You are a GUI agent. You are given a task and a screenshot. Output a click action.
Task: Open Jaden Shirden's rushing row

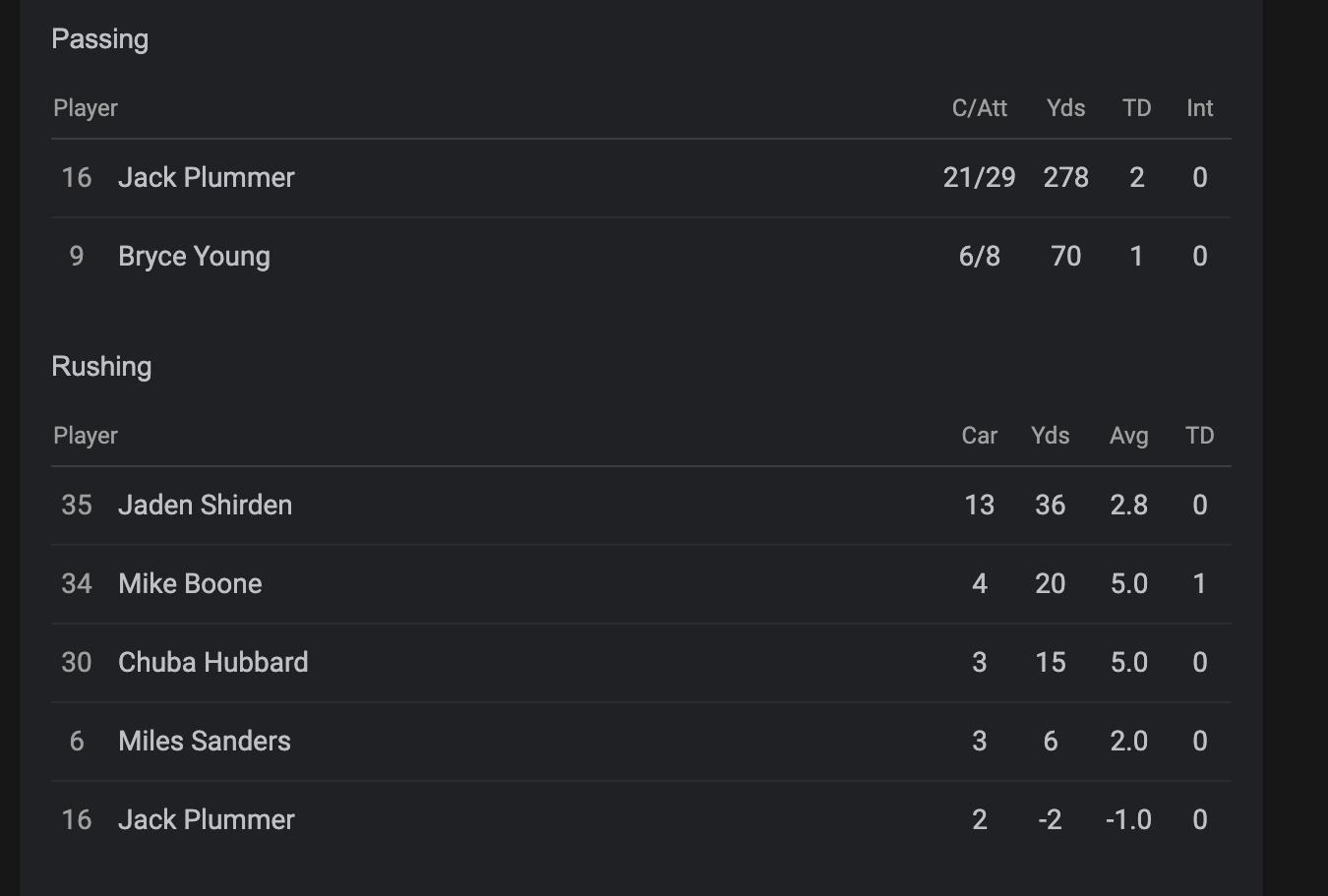(641, 506)
